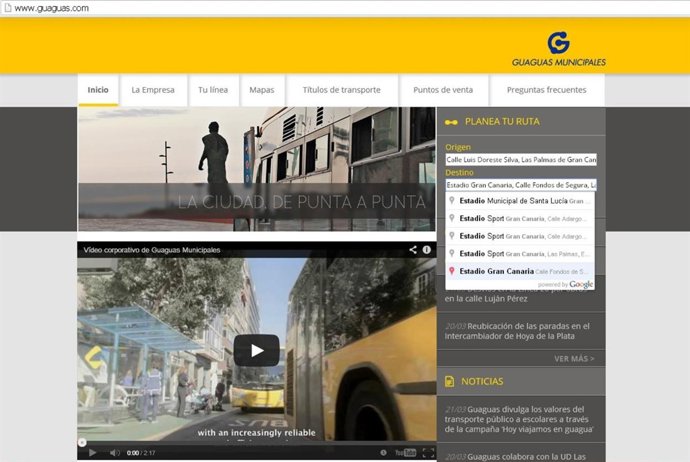The height and width of the screenshot is (462, 690).
Task: Open news Guaguas divulga los valores
Action: point(519,419)
